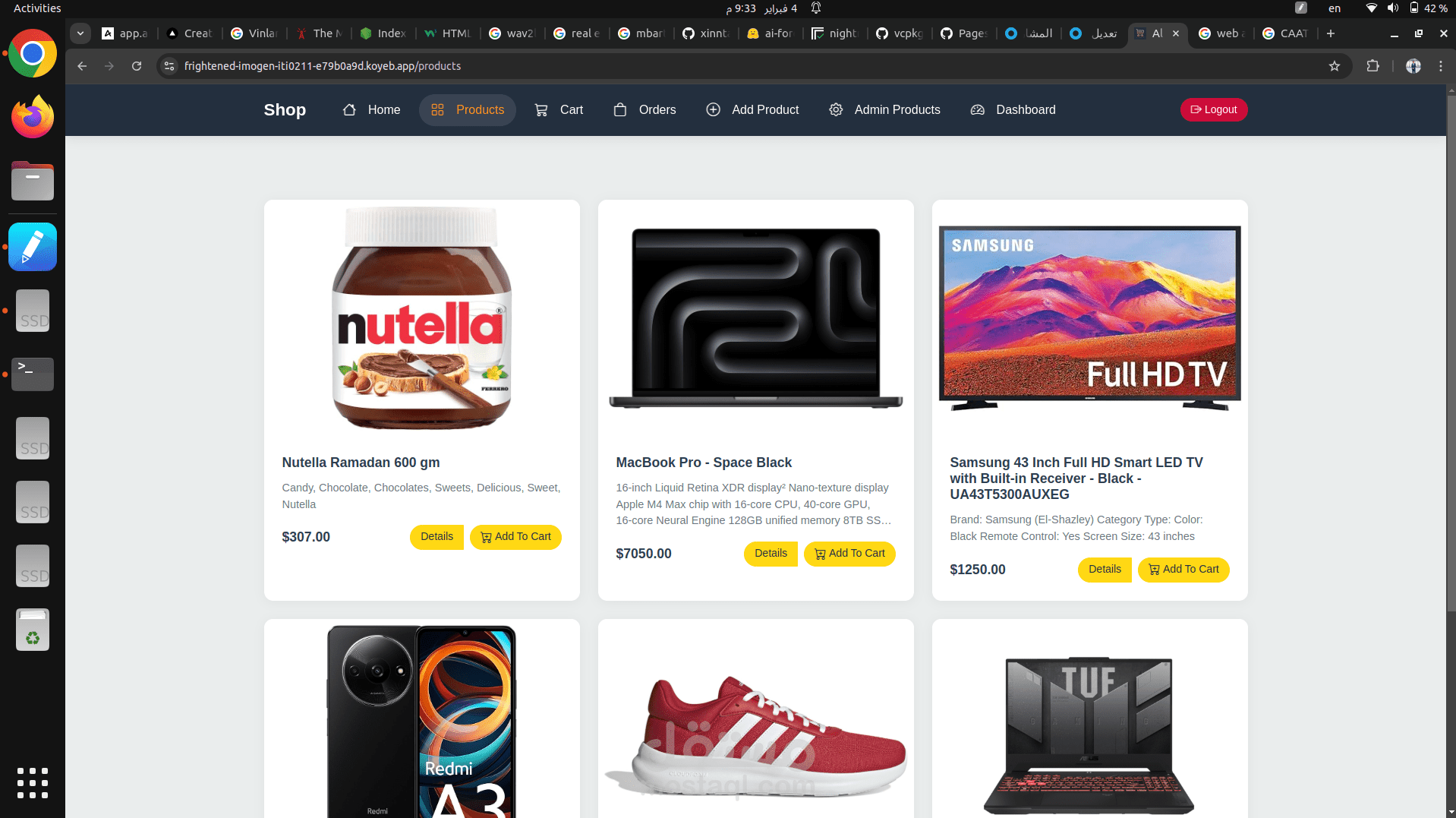Click the ASUS TUF laptop image
The height and width of the screenshot is (818, 1456).
[1089, 735]
